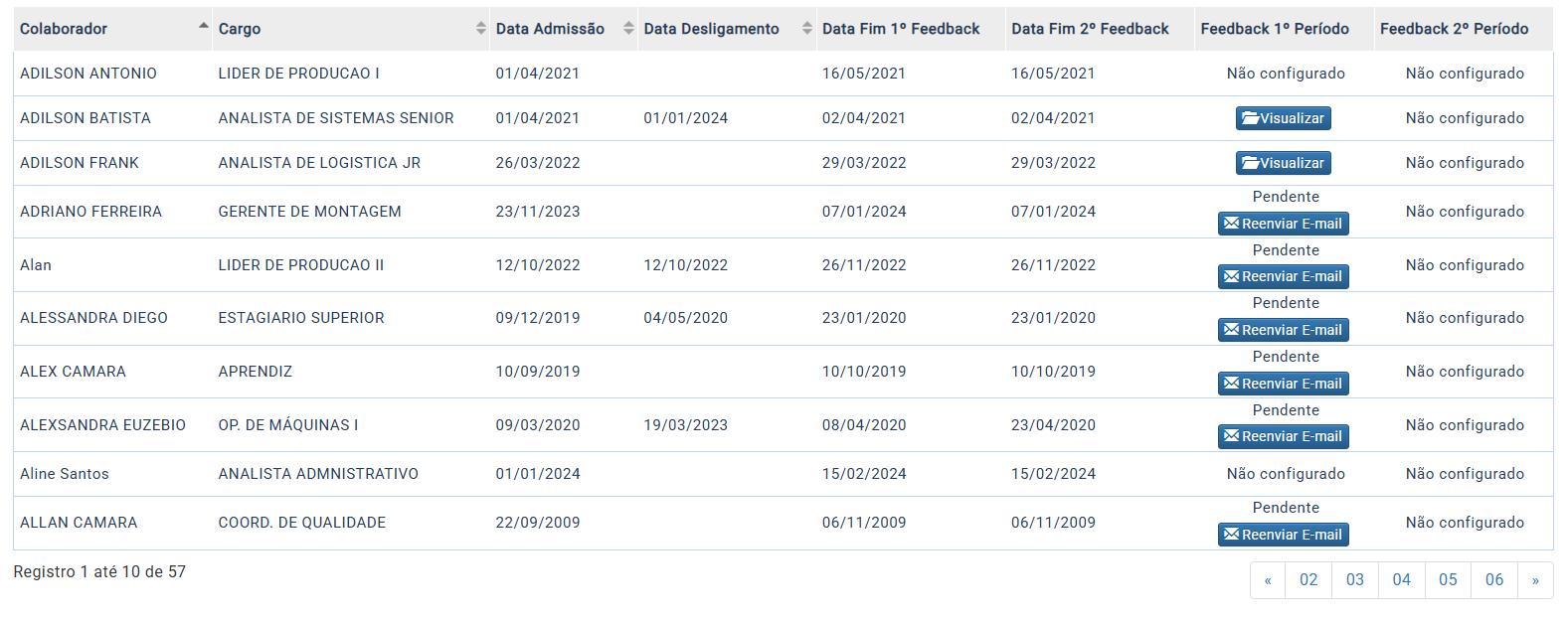Open Visualizar feedback for ADILSON BATISTA
1568x622 pixels.
(1283, 118)
